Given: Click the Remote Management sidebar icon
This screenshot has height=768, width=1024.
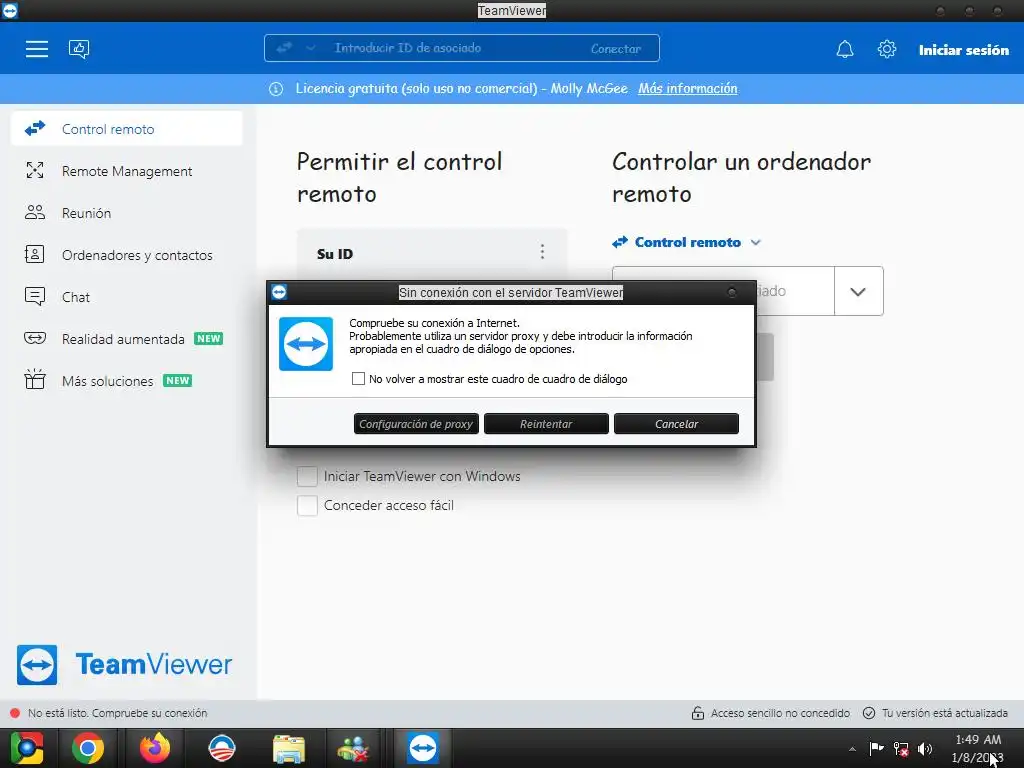Looking at the screenshot, I should [x=35, y=170].
